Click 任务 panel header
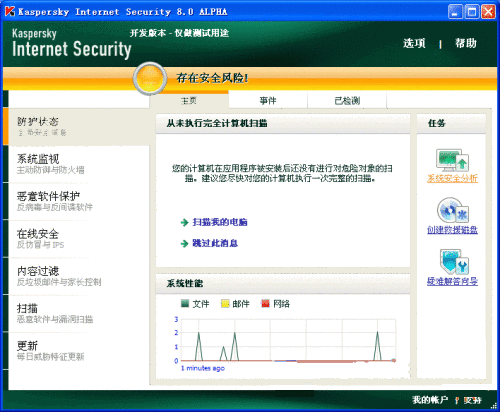 pyautogui.click(x=451, y=123)
